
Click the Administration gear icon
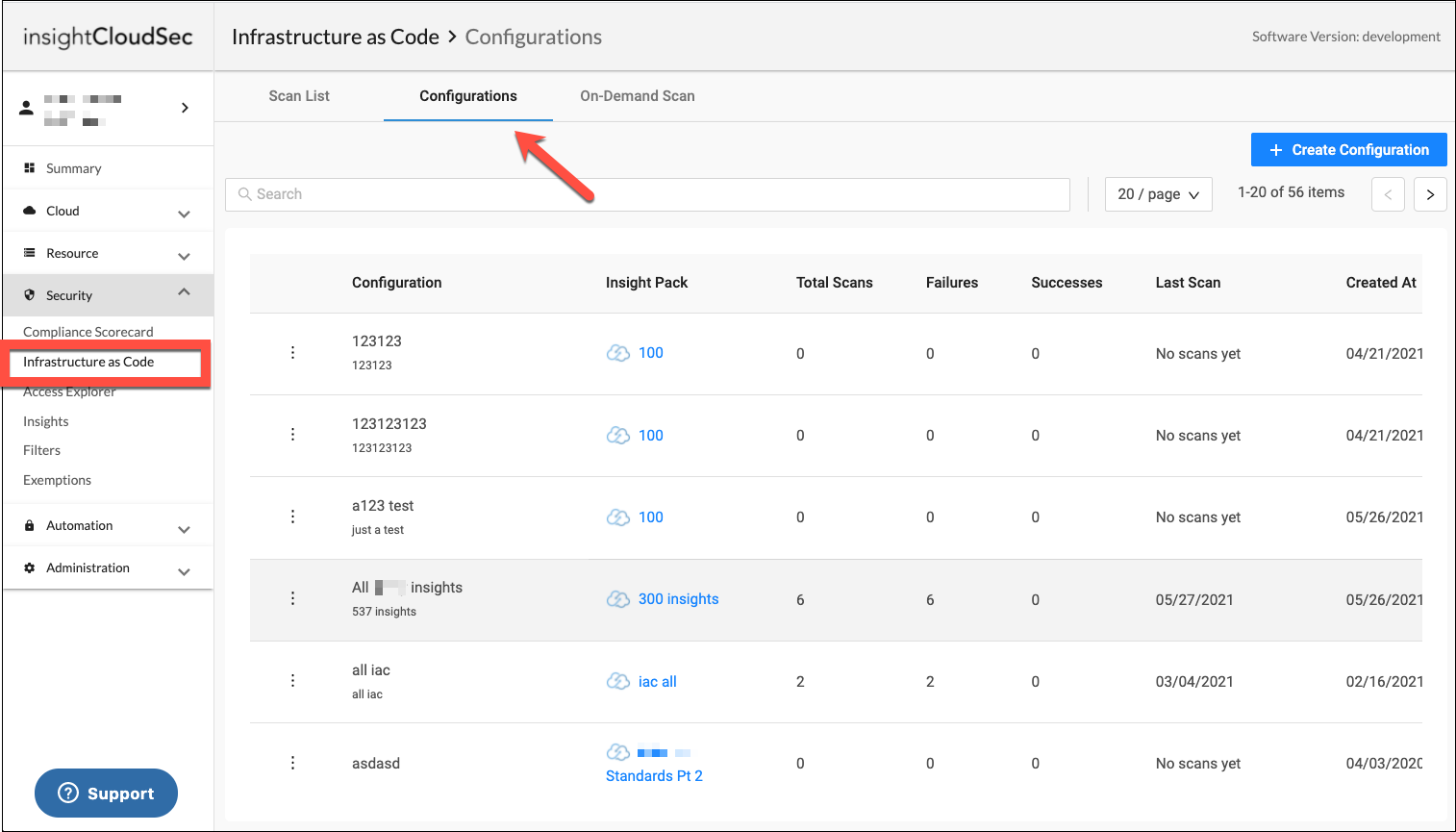tap(30, 568)
